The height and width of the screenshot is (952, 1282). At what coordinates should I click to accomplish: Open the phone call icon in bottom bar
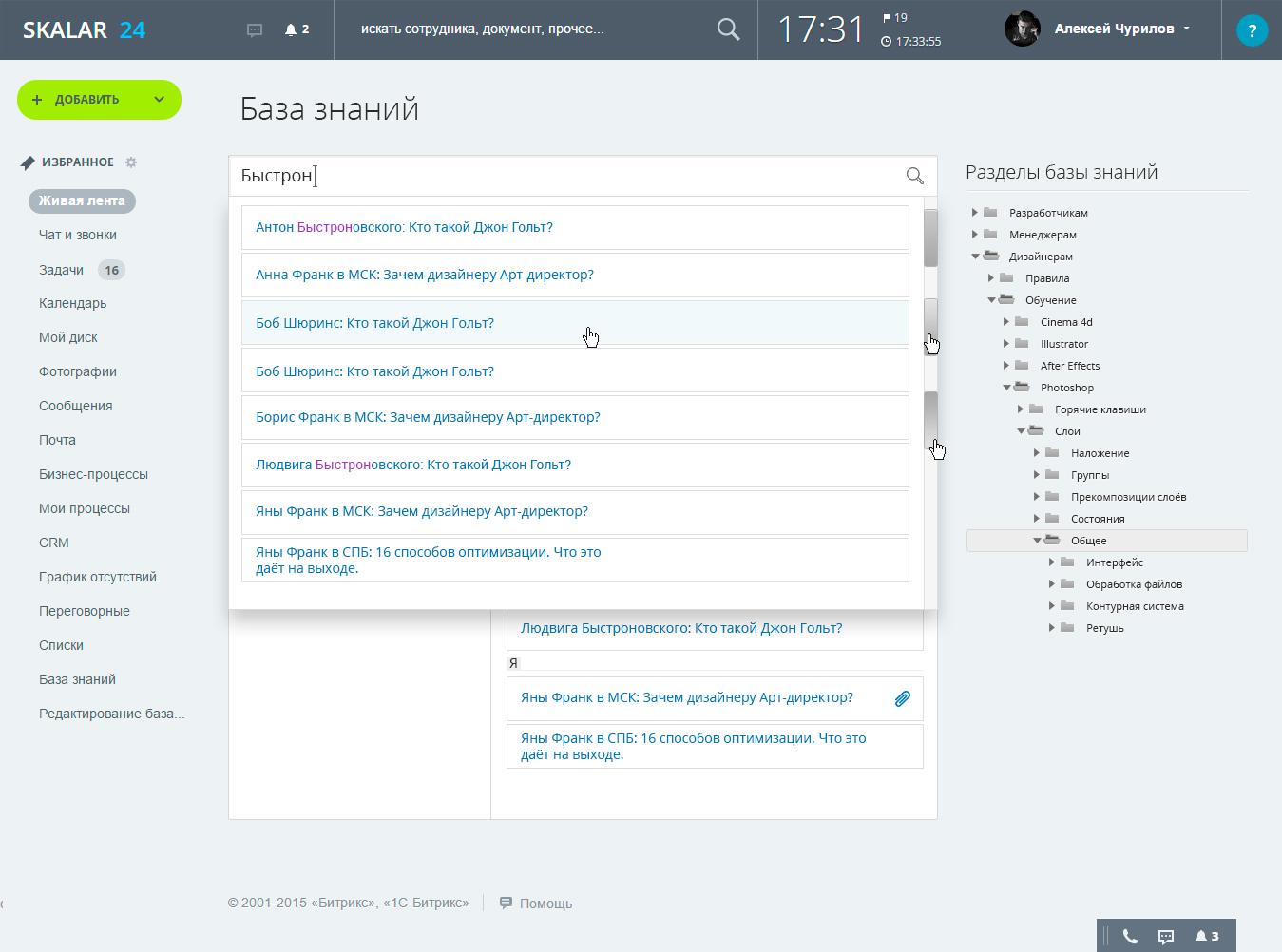click(x=1130, y=936)
